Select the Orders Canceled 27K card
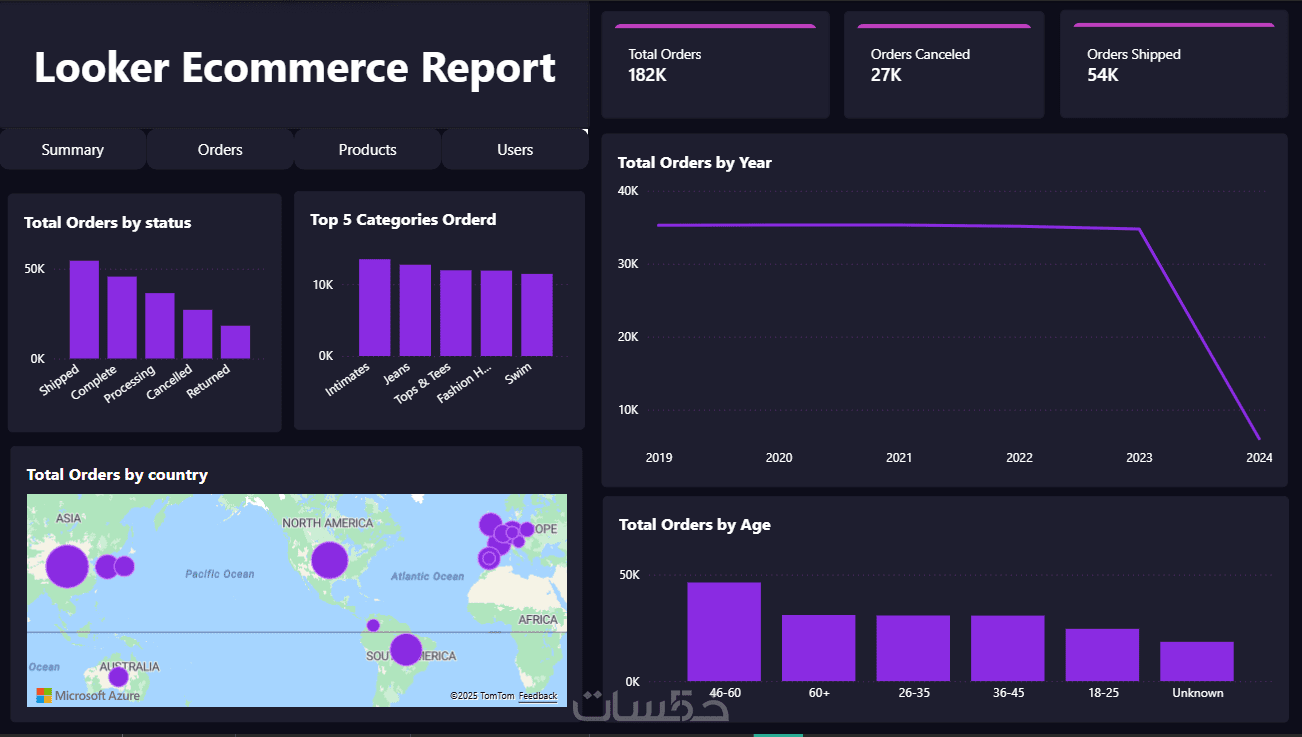The height and width of the screenshot is (737, 1302). [944, 65]
